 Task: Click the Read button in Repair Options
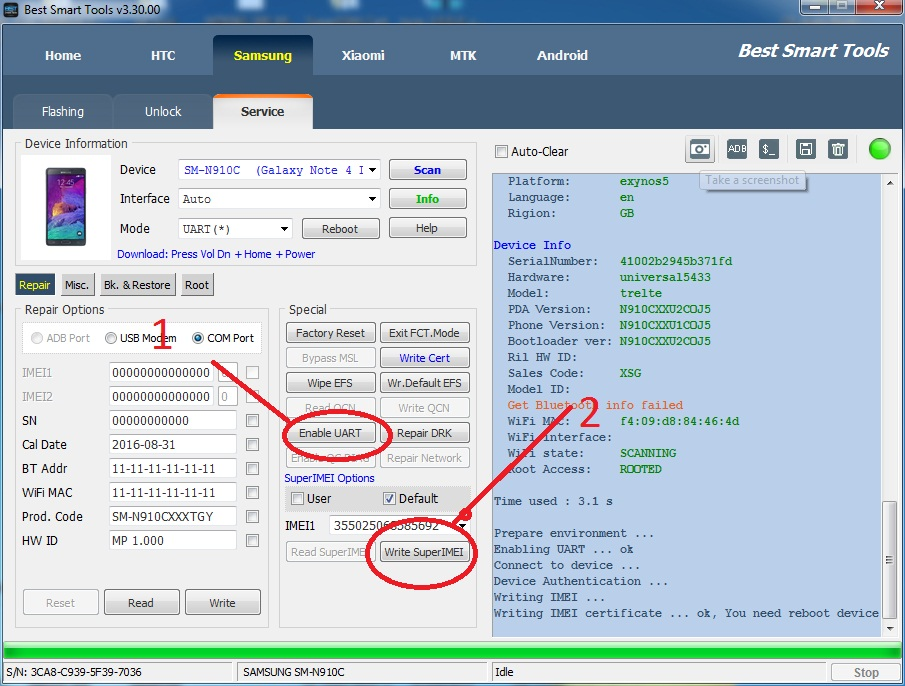coord(141,603)
